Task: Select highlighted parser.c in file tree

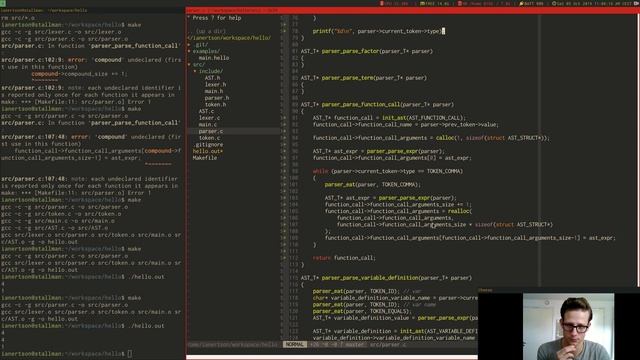Action: coord(211,131)
